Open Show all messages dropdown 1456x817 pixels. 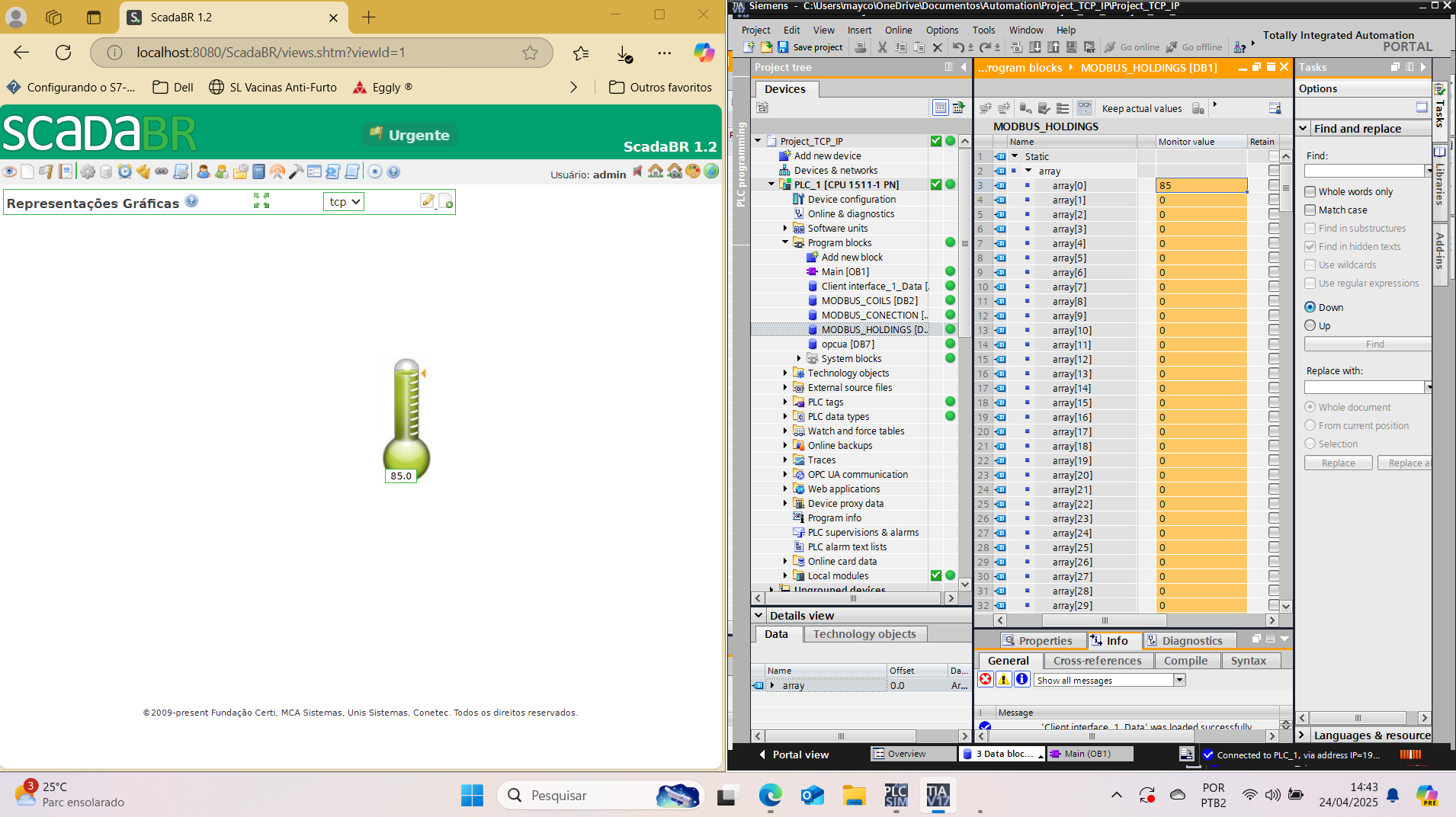point(1179,681)
